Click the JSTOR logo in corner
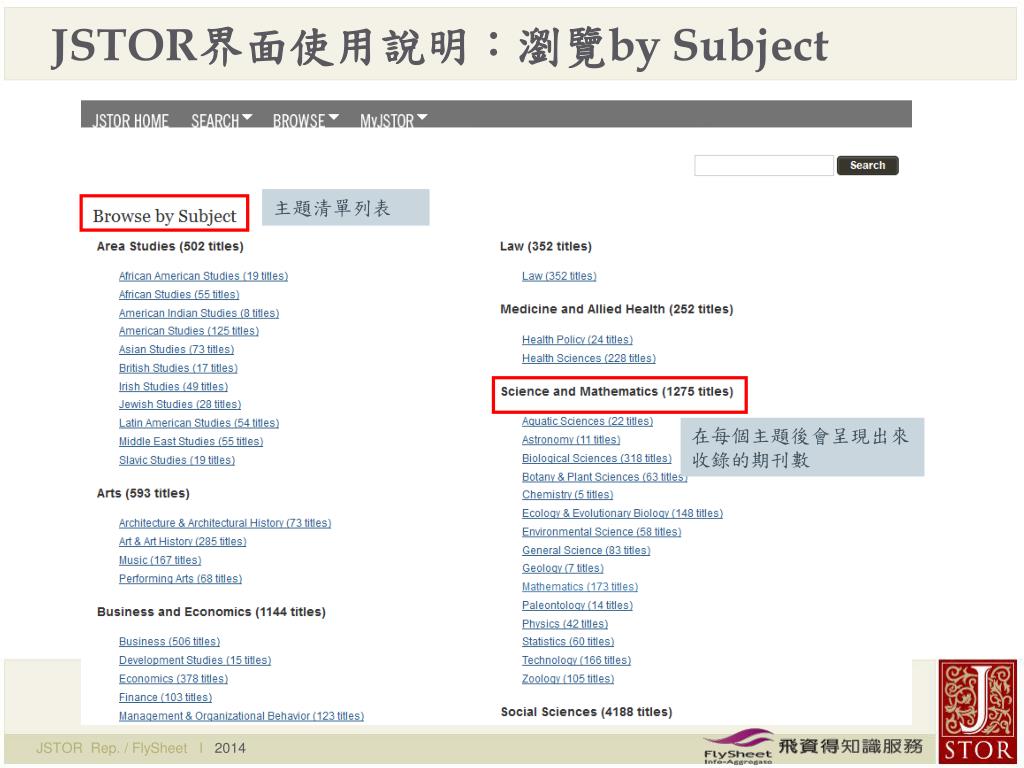Screen dimensions: 1024x768 coord(977,711)
